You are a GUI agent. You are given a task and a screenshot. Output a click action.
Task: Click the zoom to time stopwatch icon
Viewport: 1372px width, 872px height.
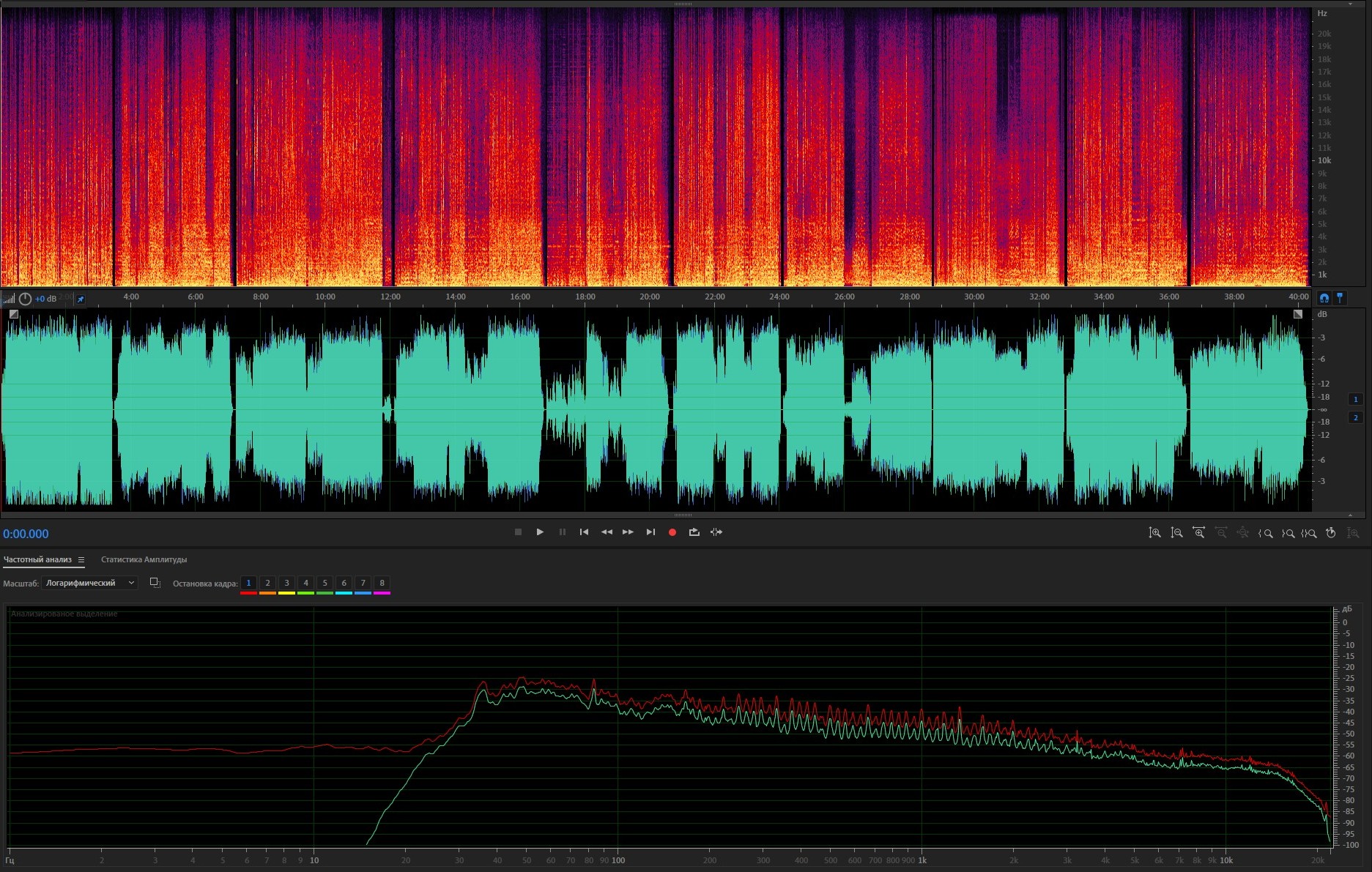coord(1331,533)
